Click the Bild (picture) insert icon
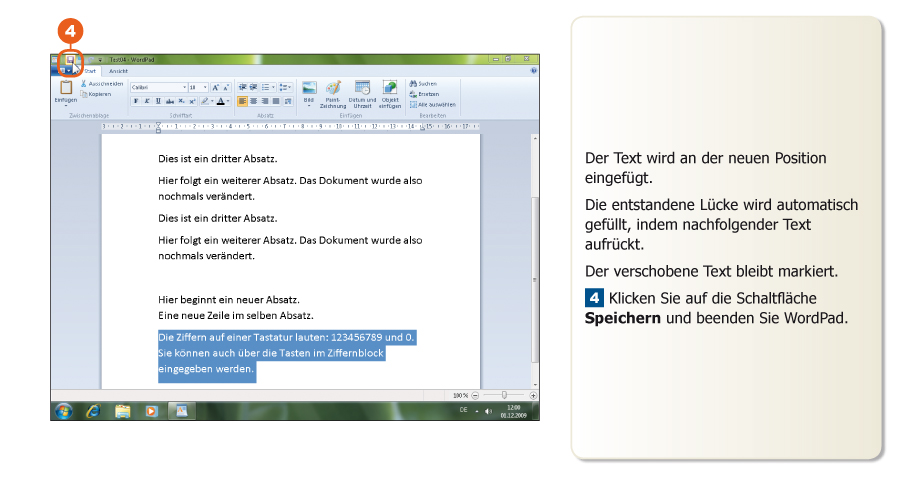 pos(309,88)
